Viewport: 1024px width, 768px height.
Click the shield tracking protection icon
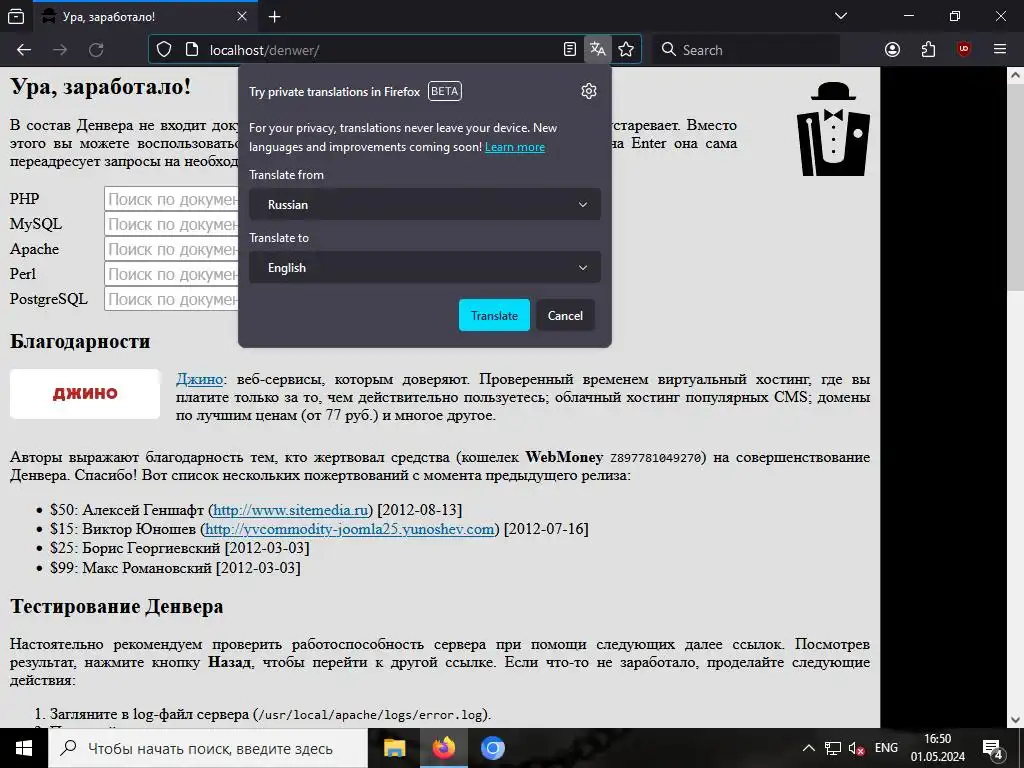164,50
